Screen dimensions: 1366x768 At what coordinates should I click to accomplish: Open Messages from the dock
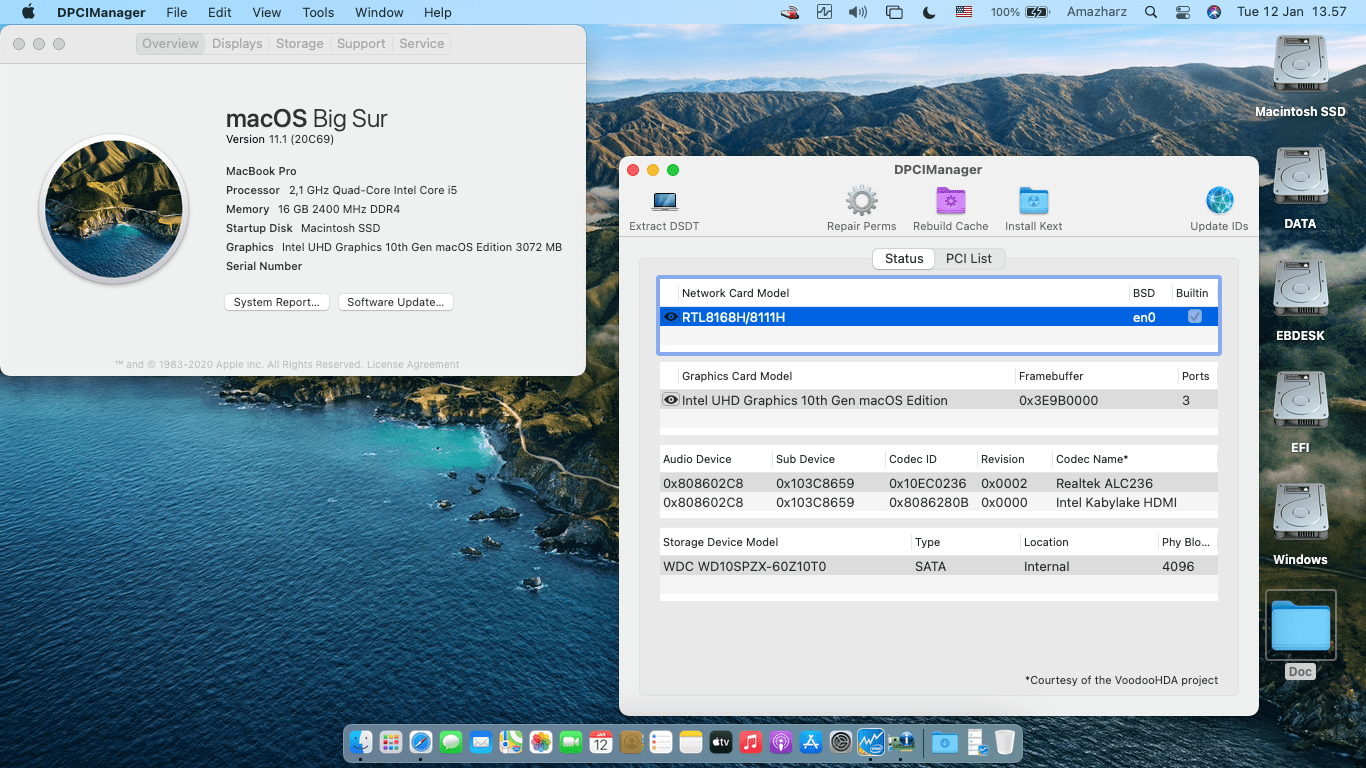pos(451,742)
